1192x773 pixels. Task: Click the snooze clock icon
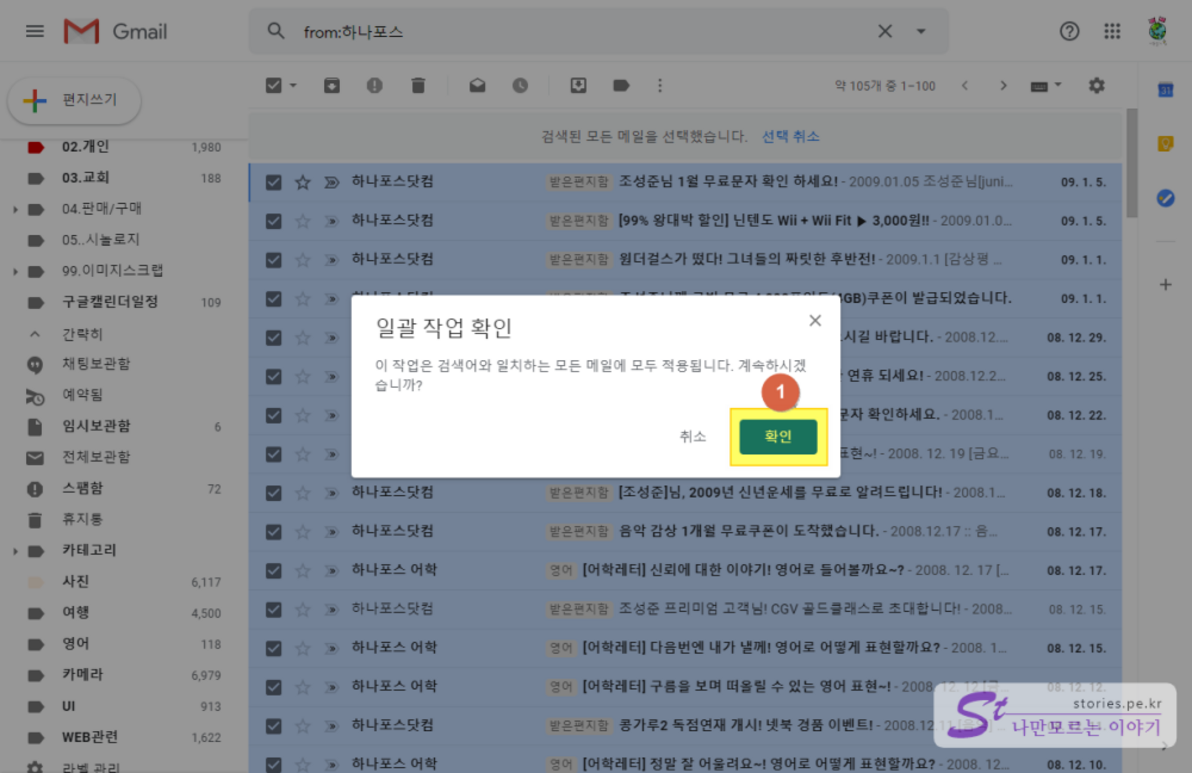pyautogui.click(x=520, y=86)
